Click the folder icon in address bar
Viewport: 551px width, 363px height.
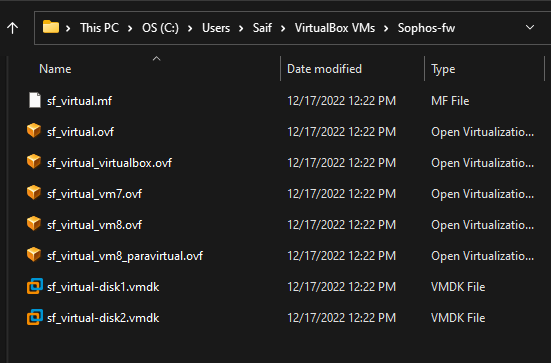(x=51, y=27)
